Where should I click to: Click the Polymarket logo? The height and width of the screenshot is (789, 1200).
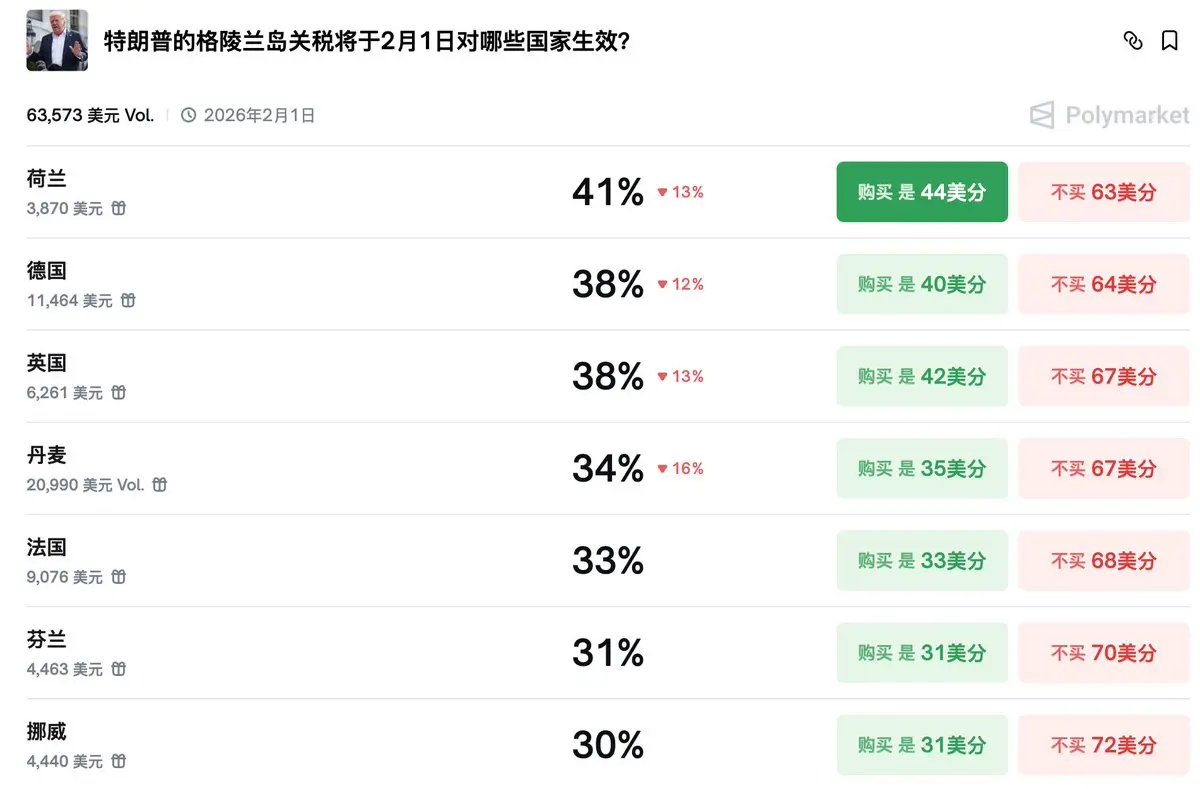(1110, 115)
